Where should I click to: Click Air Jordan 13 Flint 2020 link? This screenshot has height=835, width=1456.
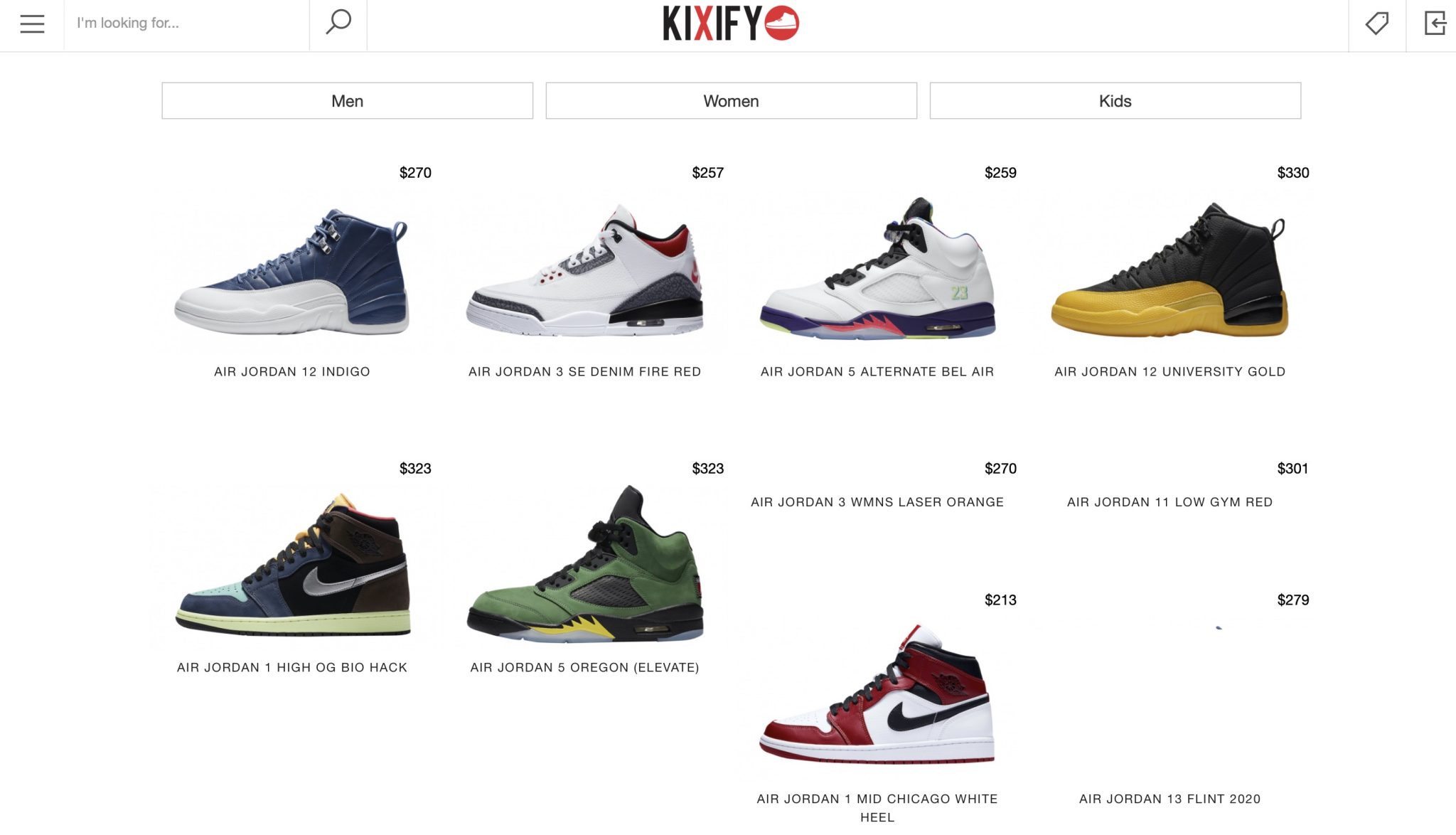1169,799
